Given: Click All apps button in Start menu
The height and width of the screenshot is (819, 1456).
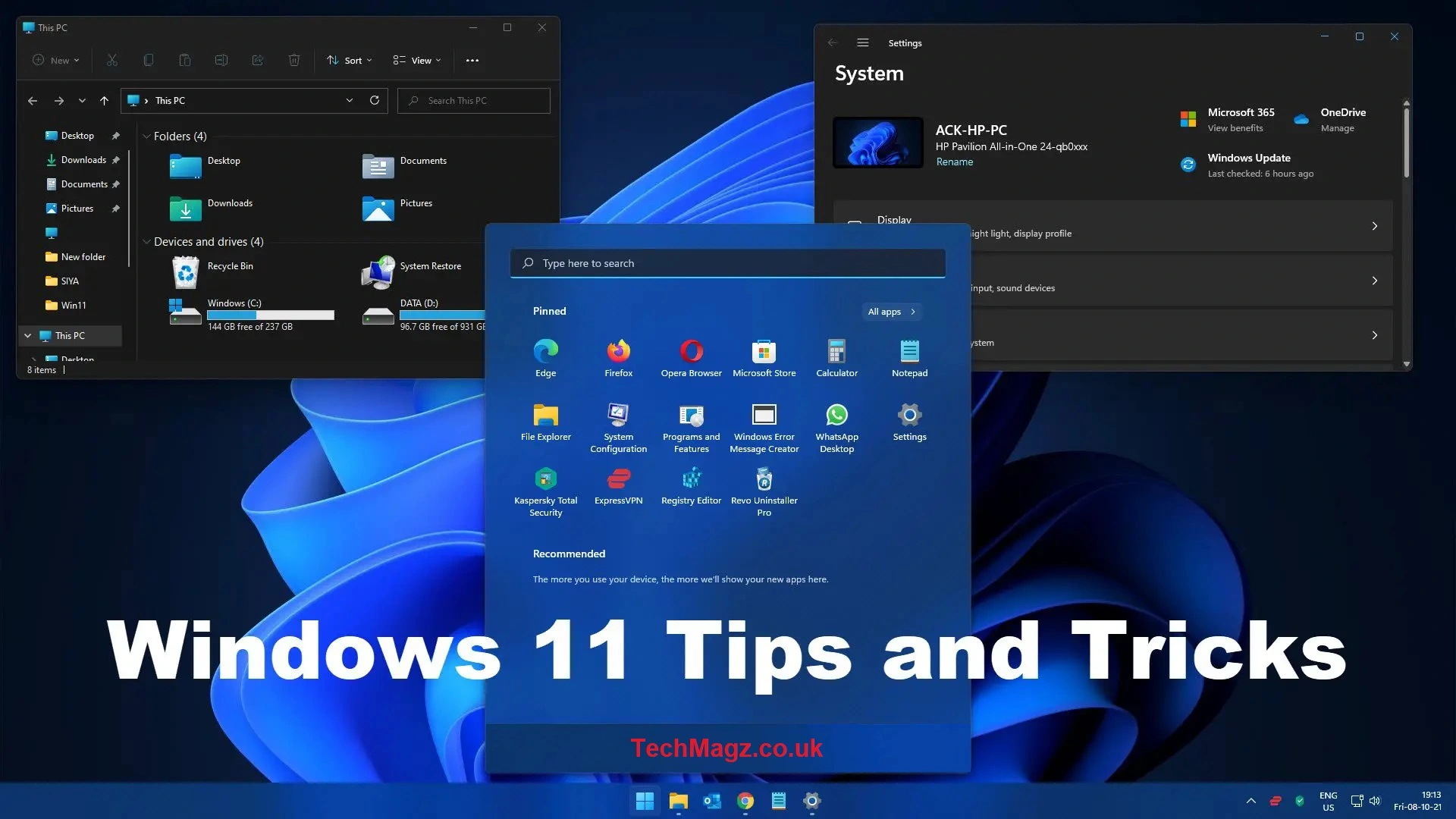Looking at the screenshot, I should click(890, 311).
